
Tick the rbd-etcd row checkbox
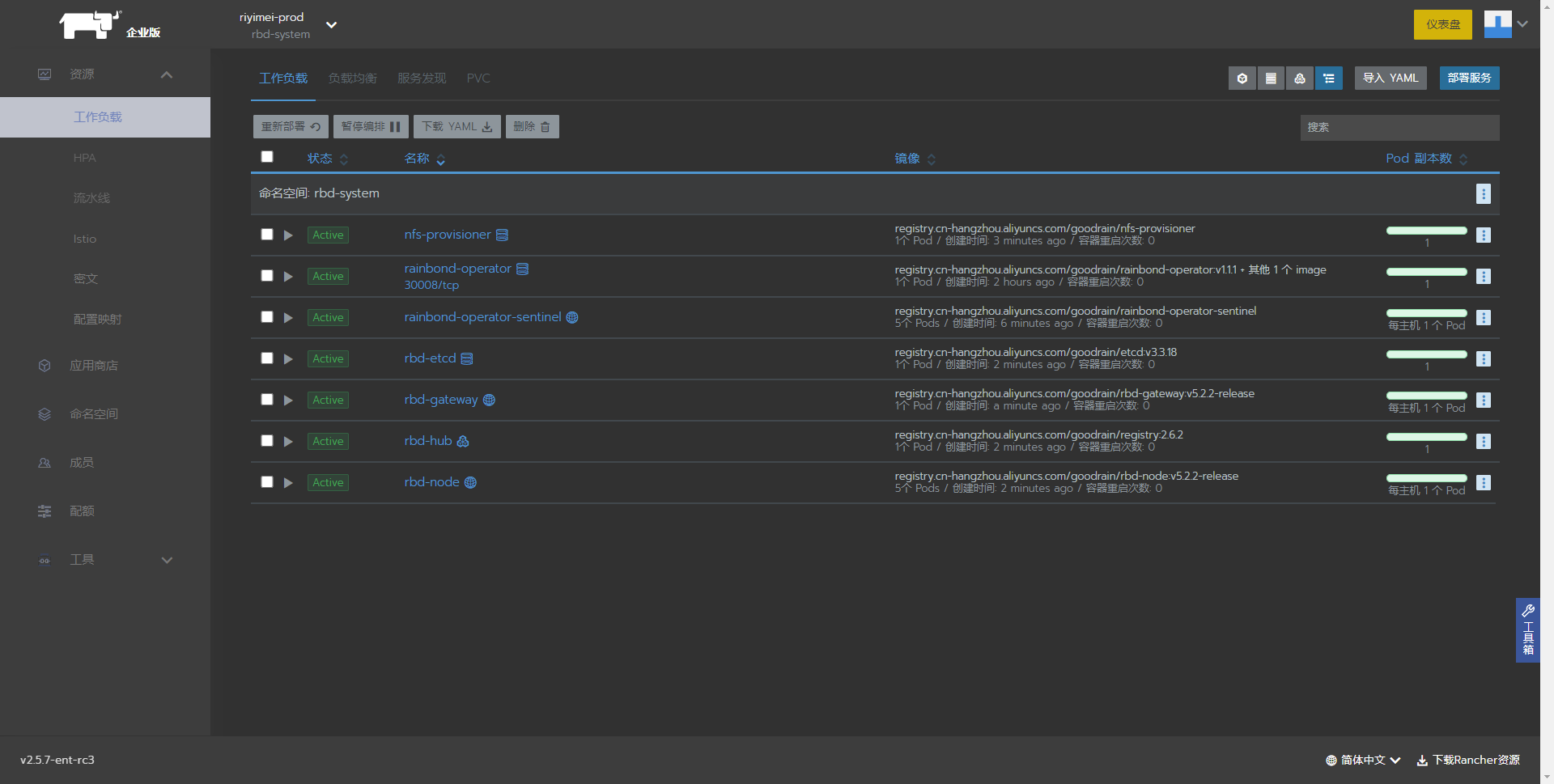pyautogui.click(x=267, y=358)
